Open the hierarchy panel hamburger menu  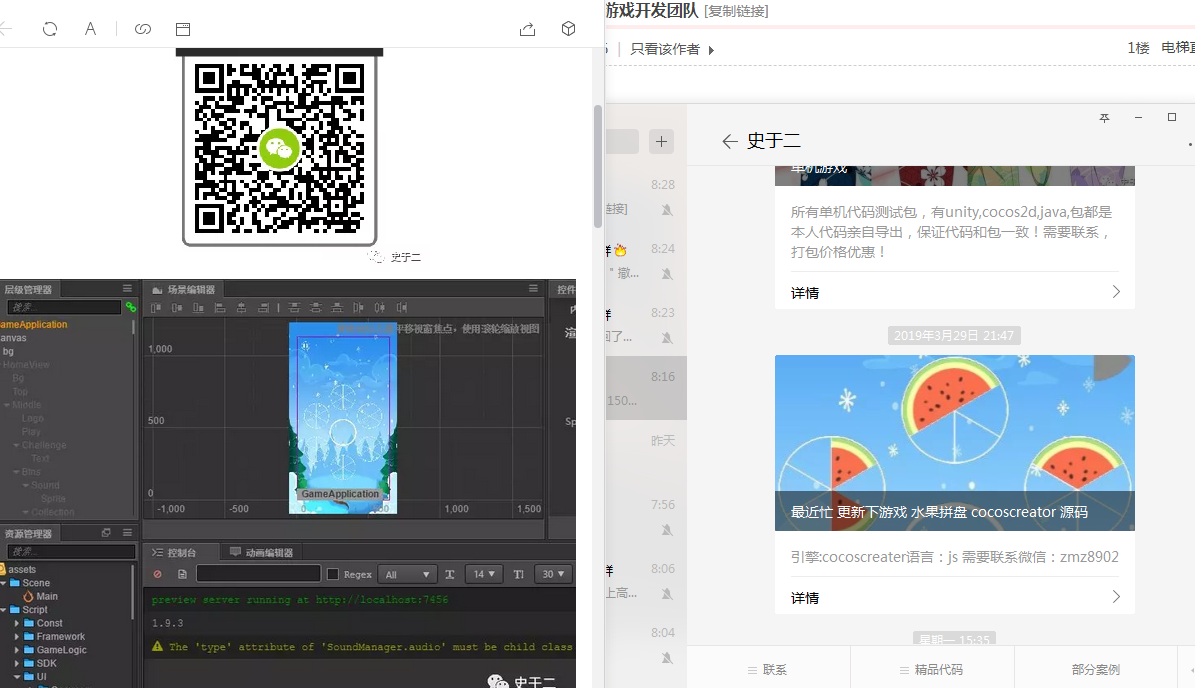127,289
